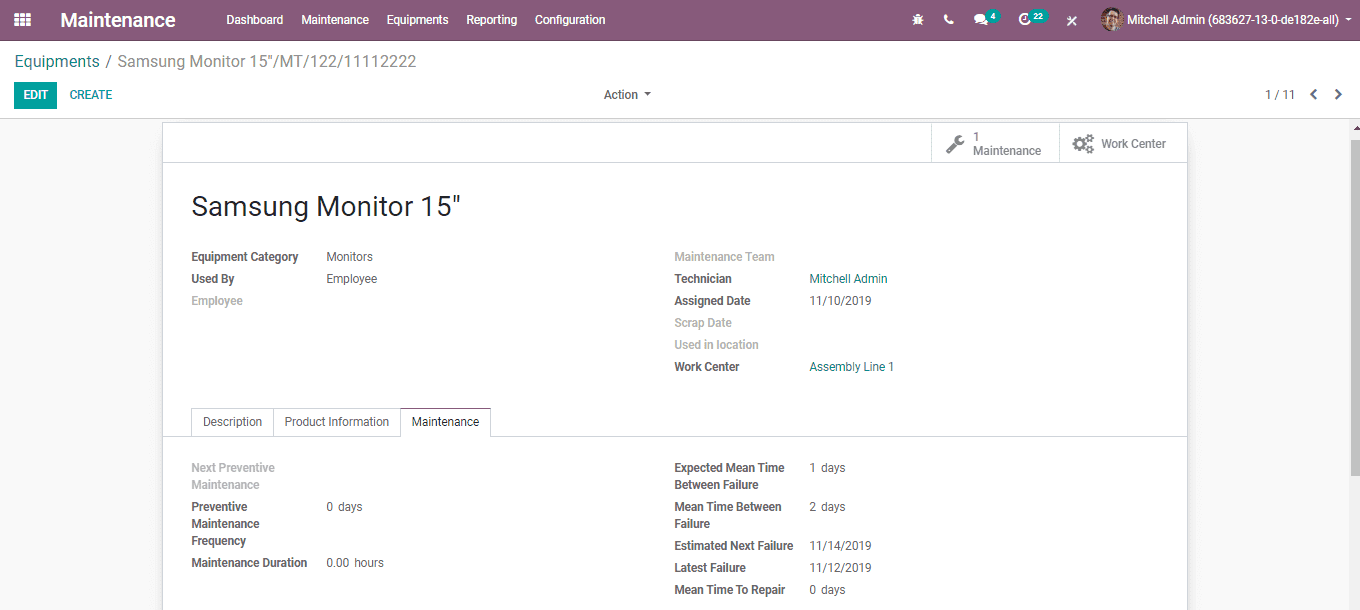Open conversations chat icon with badge 4

[986, 19]
